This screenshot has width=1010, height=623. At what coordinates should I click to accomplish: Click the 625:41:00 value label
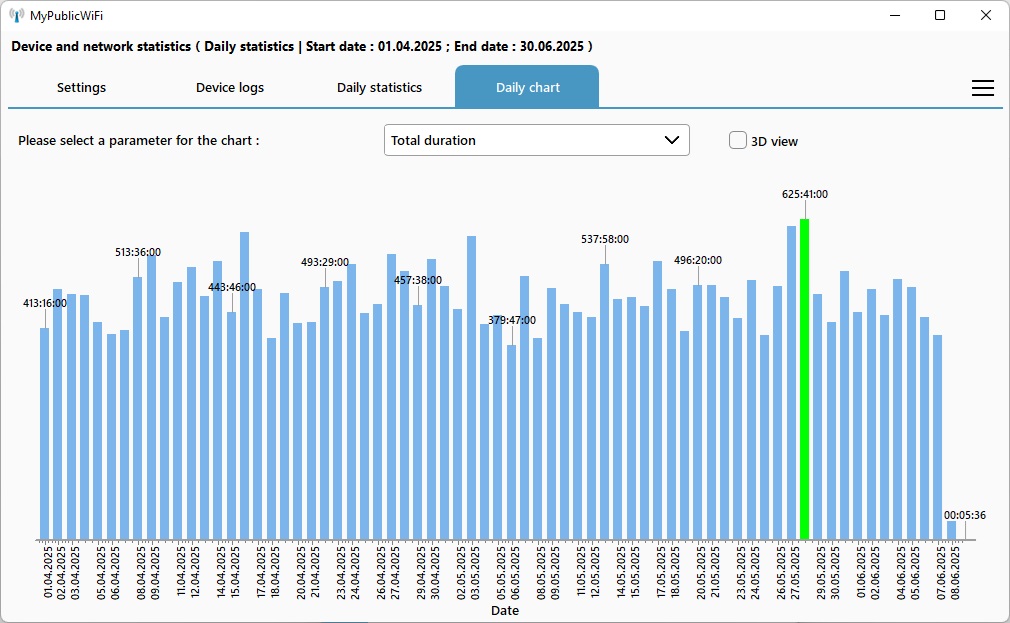pos(805,195)
